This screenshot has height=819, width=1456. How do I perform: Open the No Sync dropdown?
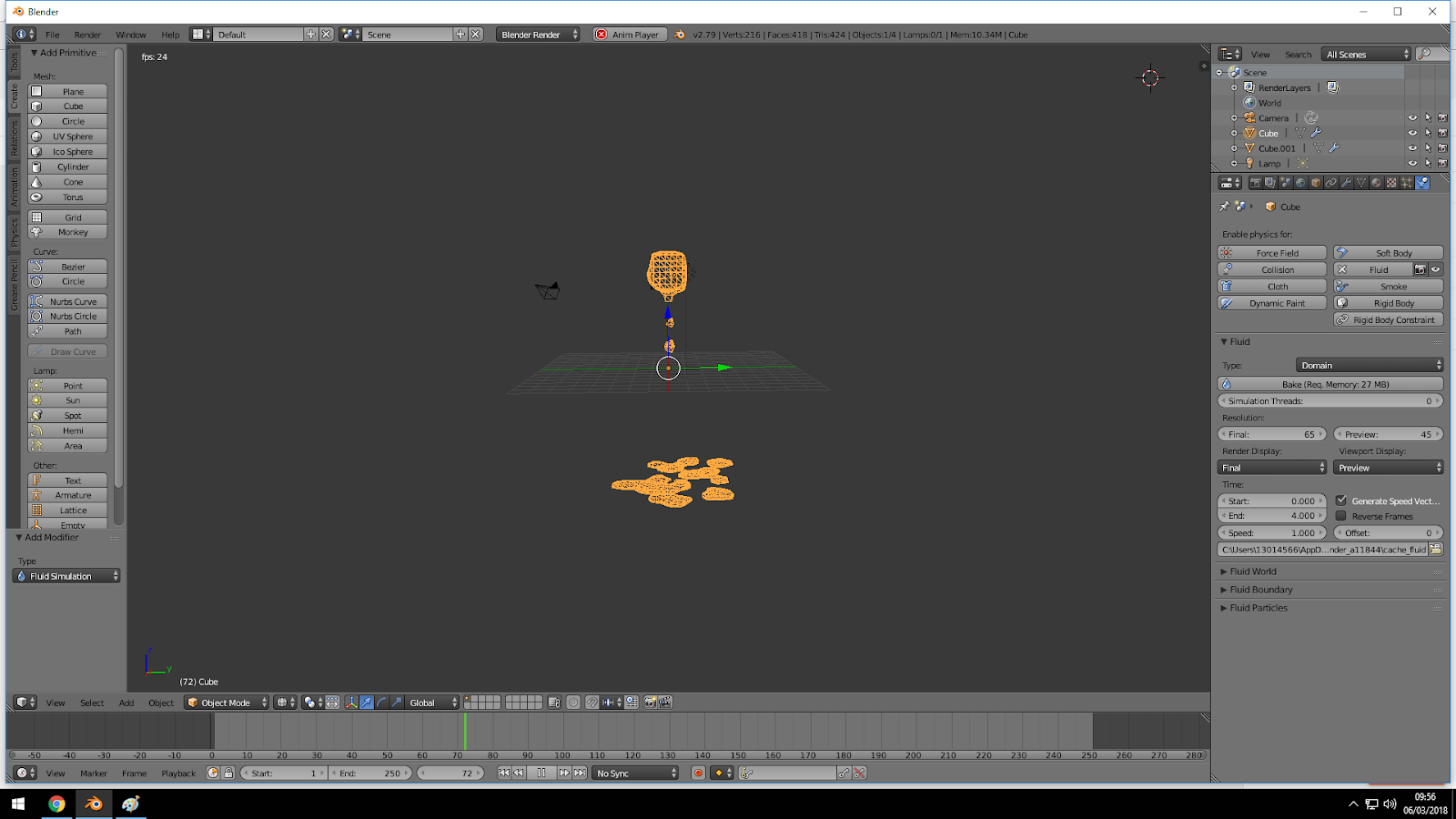(634, 773)
